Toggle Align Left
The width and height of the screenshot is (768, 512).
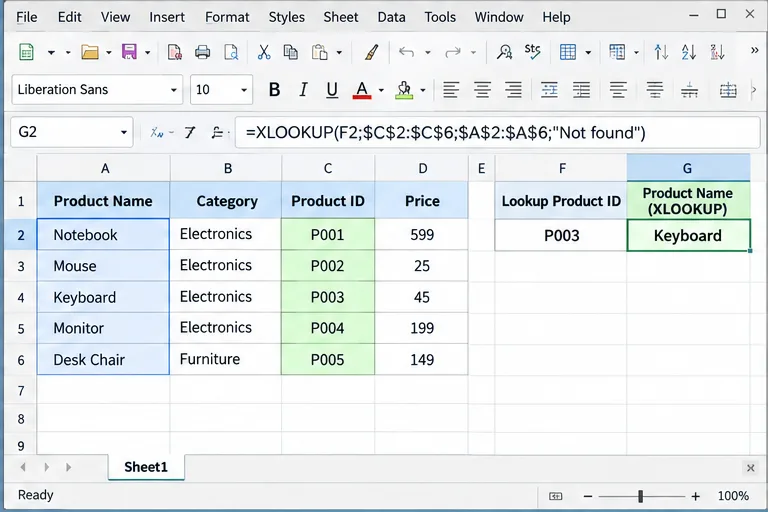451,90
